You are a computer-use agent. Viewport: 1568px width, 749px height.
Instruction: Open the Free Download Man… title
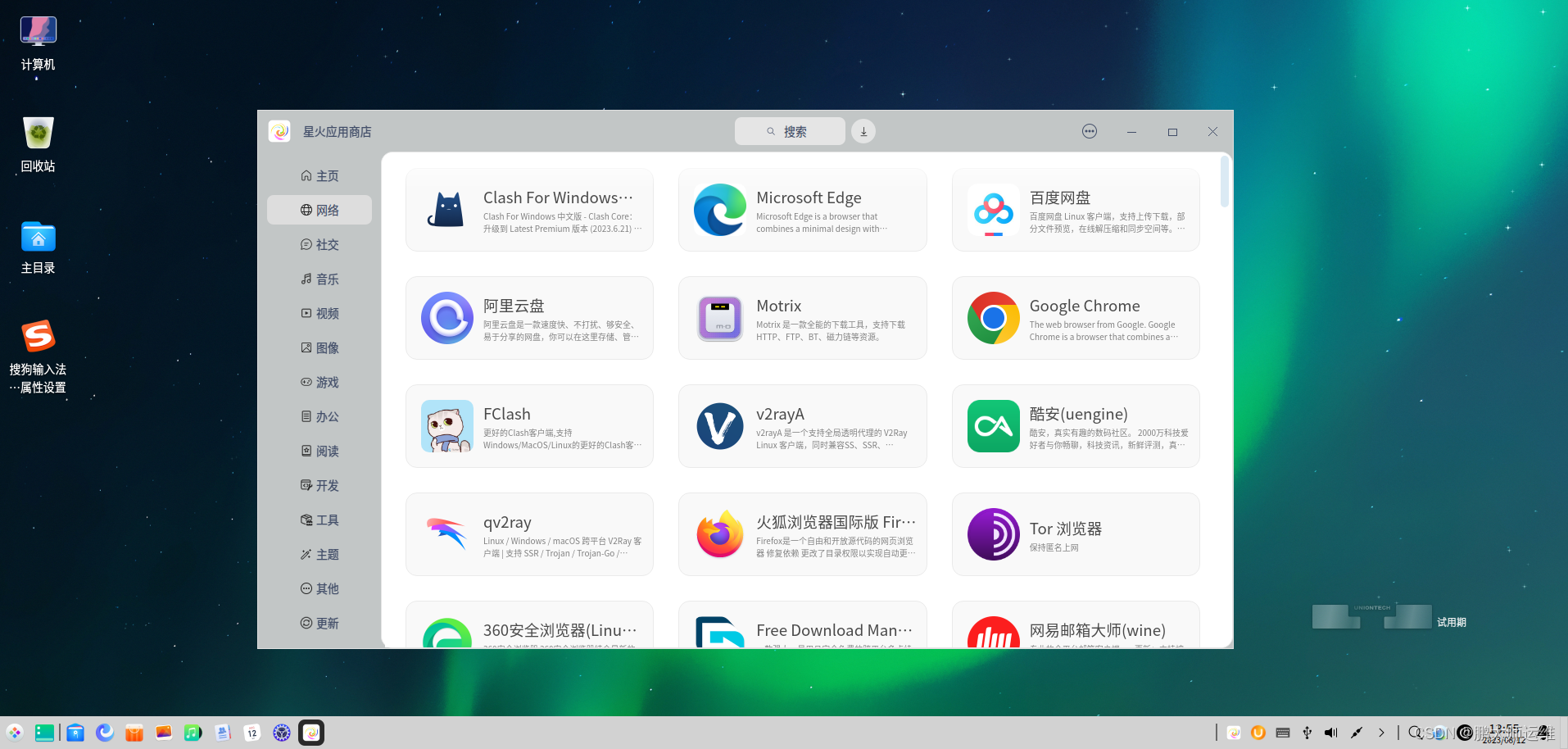coord(834,630)
